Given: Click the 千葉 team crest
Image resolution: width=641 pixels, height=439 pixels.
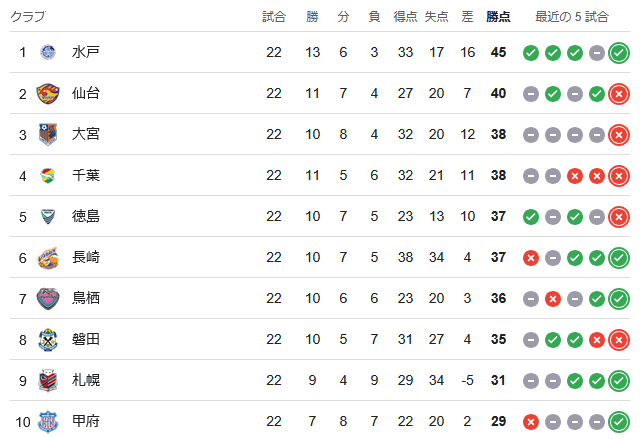Looking at the screenshot, I should tap(48, 175).
